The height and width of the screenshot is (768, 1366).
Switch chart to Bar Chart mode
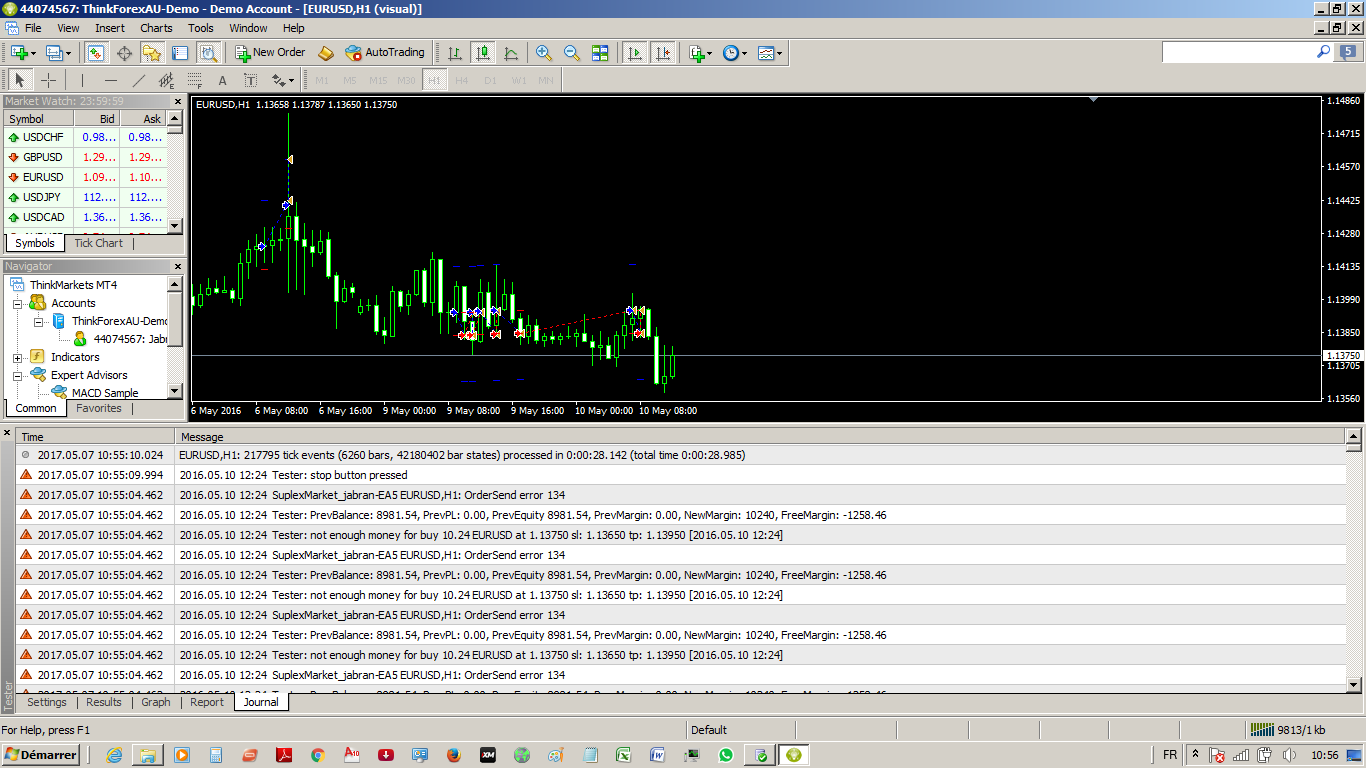[455, 53]
